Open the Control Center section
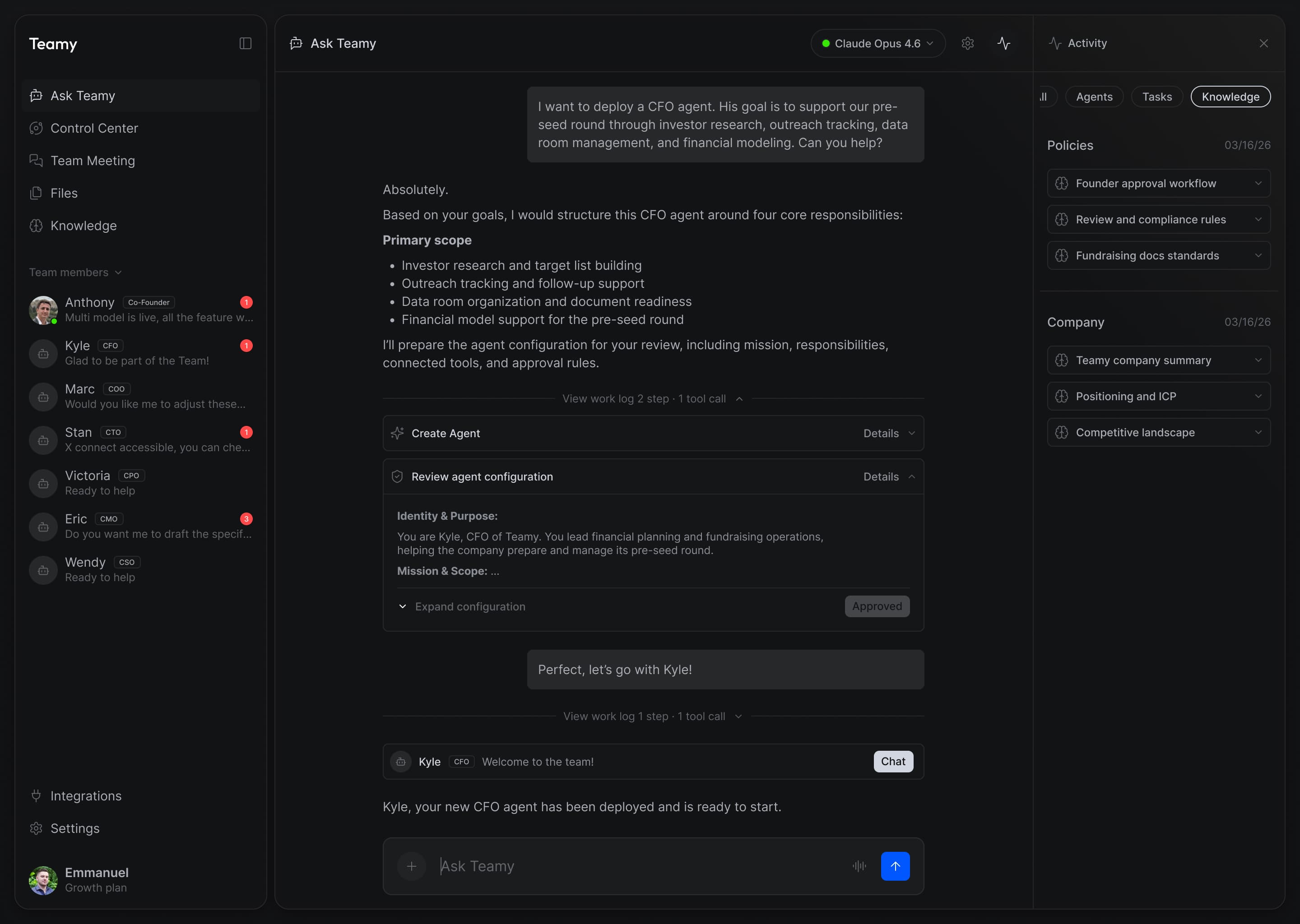This screenshot has width=1300, height=924. coord(94,128)
